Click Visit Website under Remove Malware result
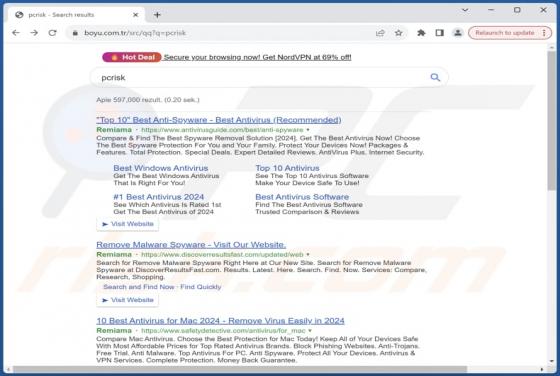This screenshot has width=560, height=376. click(128, 300)
